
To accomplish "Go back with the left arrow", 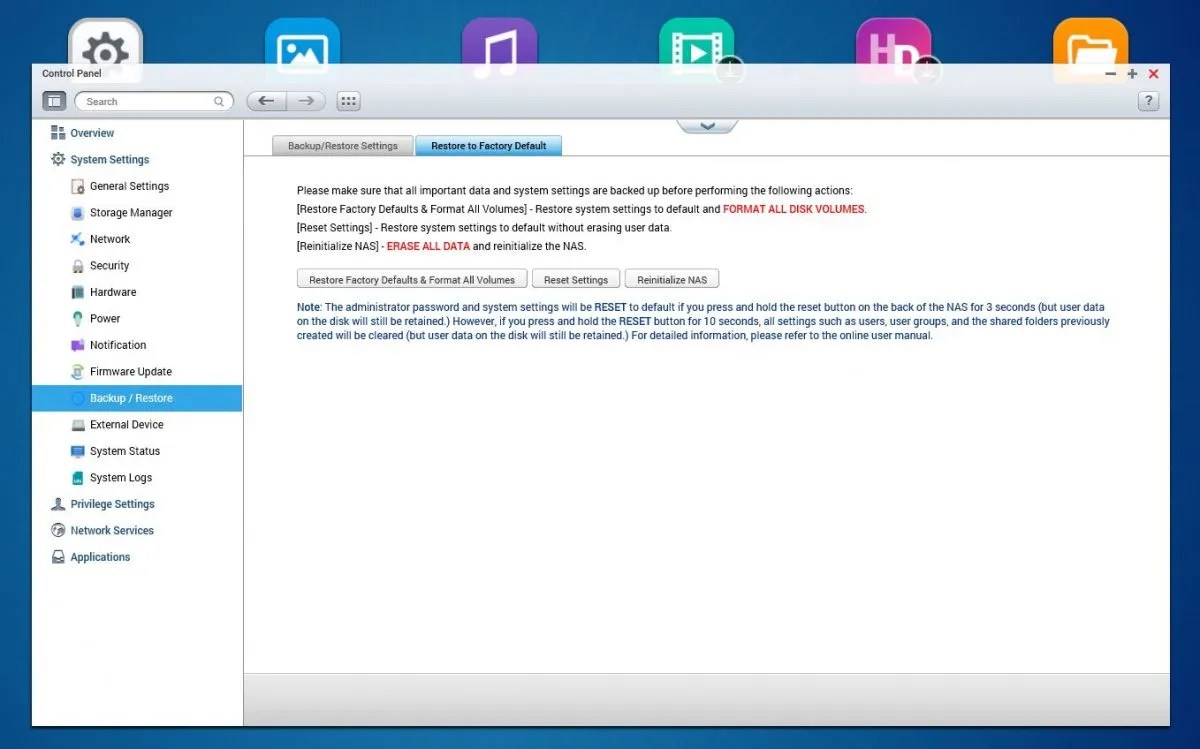I will (x=267, y=101).
